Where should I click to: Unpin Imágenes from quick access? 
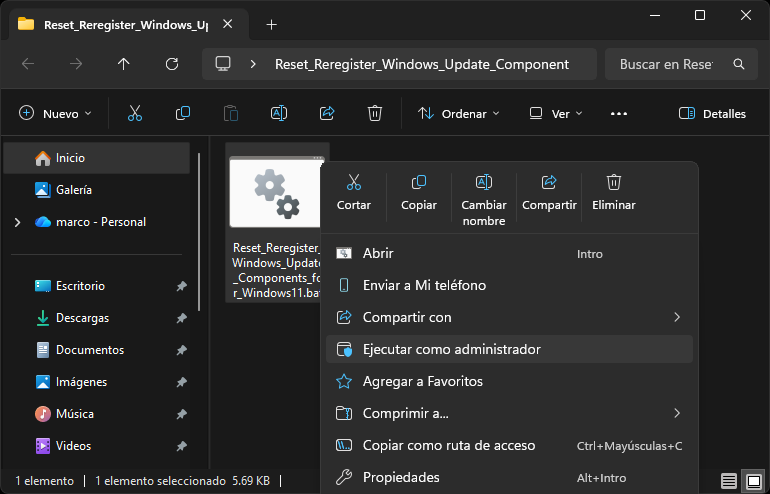[x=181, y=382]
